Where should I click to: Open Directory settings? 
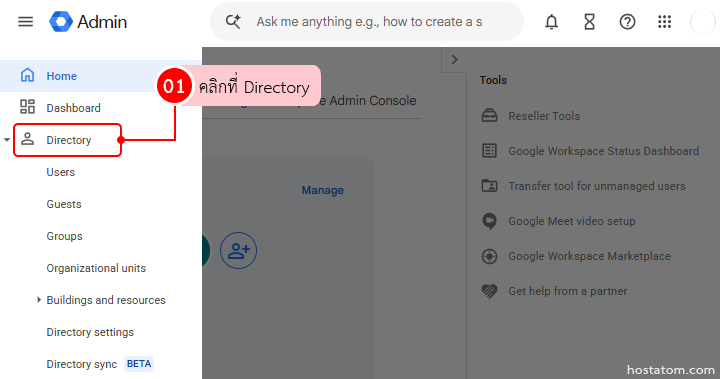(x=90, y=332)
